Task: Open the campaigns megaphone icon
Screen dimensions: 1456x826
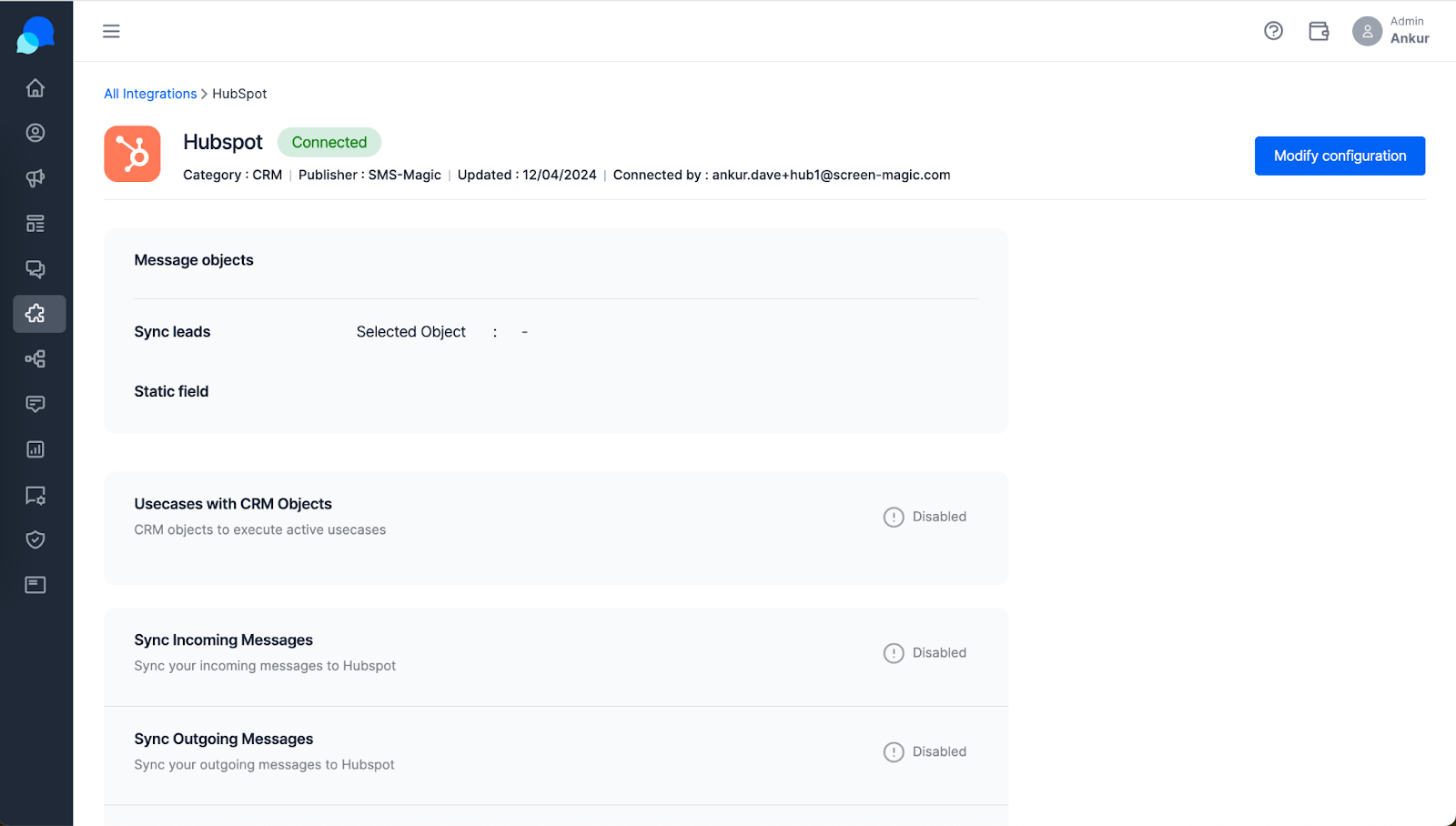Action: [35, 178]
